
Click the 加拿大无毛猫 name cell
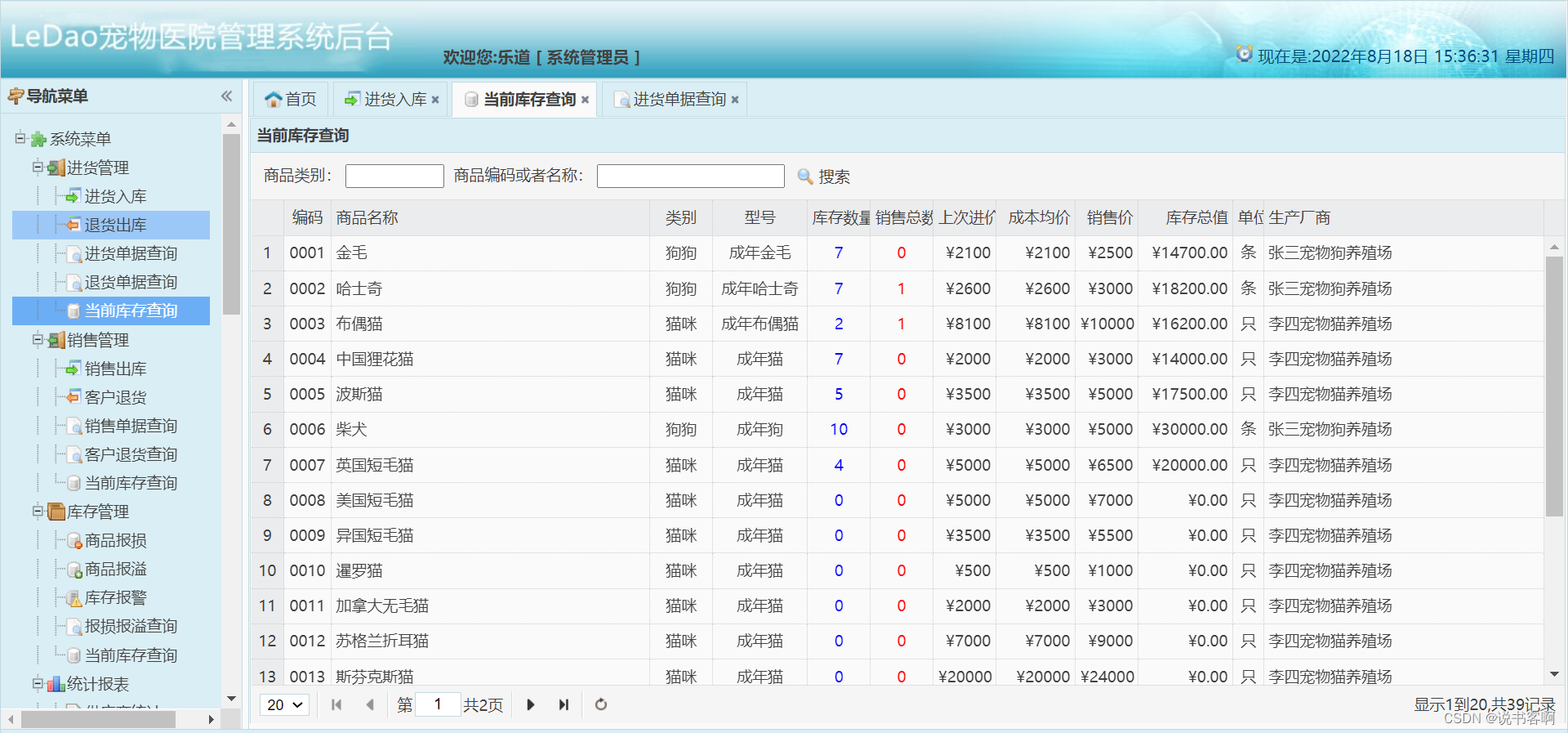490,606
